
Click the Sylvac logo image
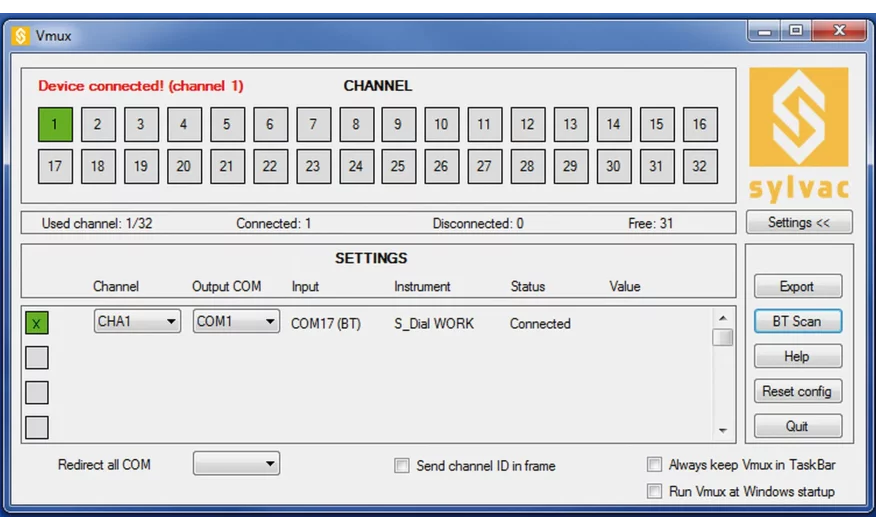[x=799, y=135]
